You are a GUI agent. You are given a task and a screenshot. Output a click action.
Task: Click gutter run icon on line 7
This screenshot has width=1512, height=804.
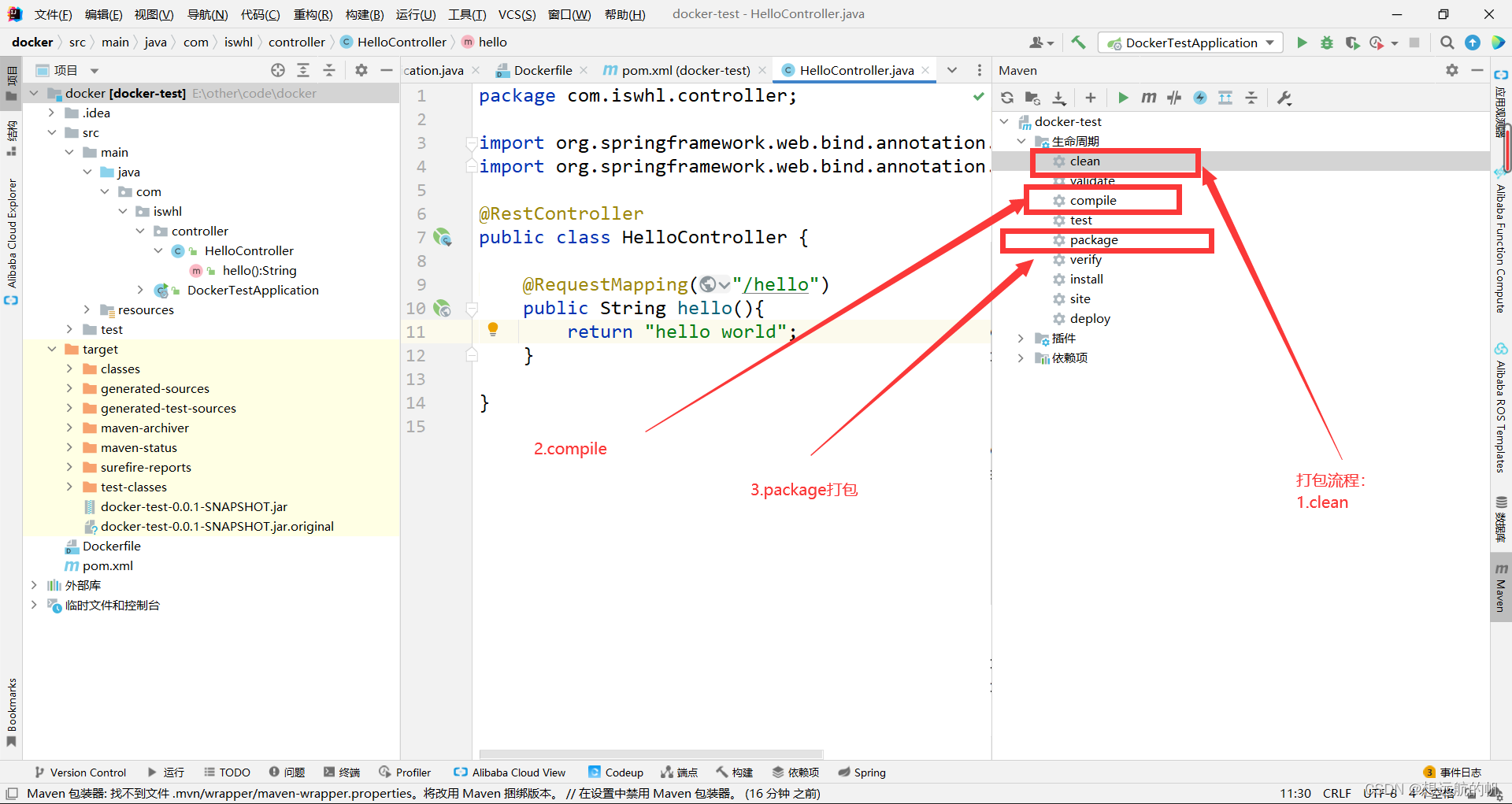(x=443, y=237)
